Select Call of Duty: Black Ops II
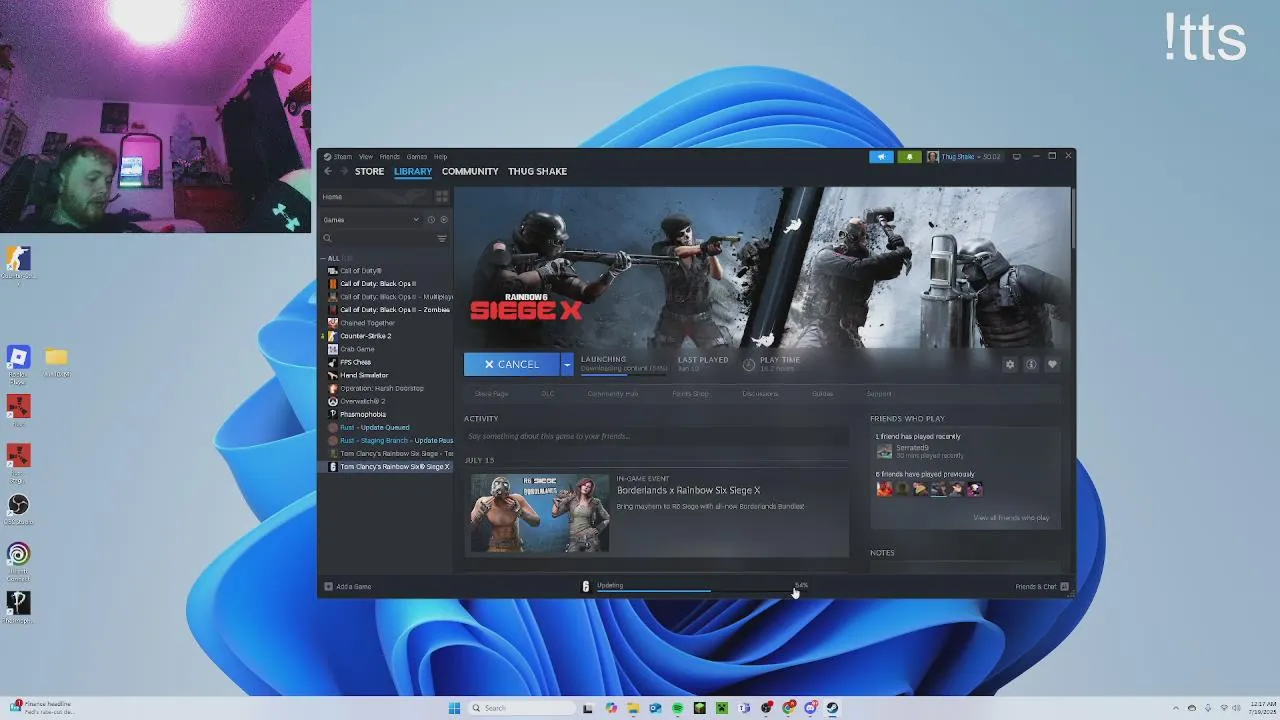This screenshot has width=1280, height=720. pos(378,284)
